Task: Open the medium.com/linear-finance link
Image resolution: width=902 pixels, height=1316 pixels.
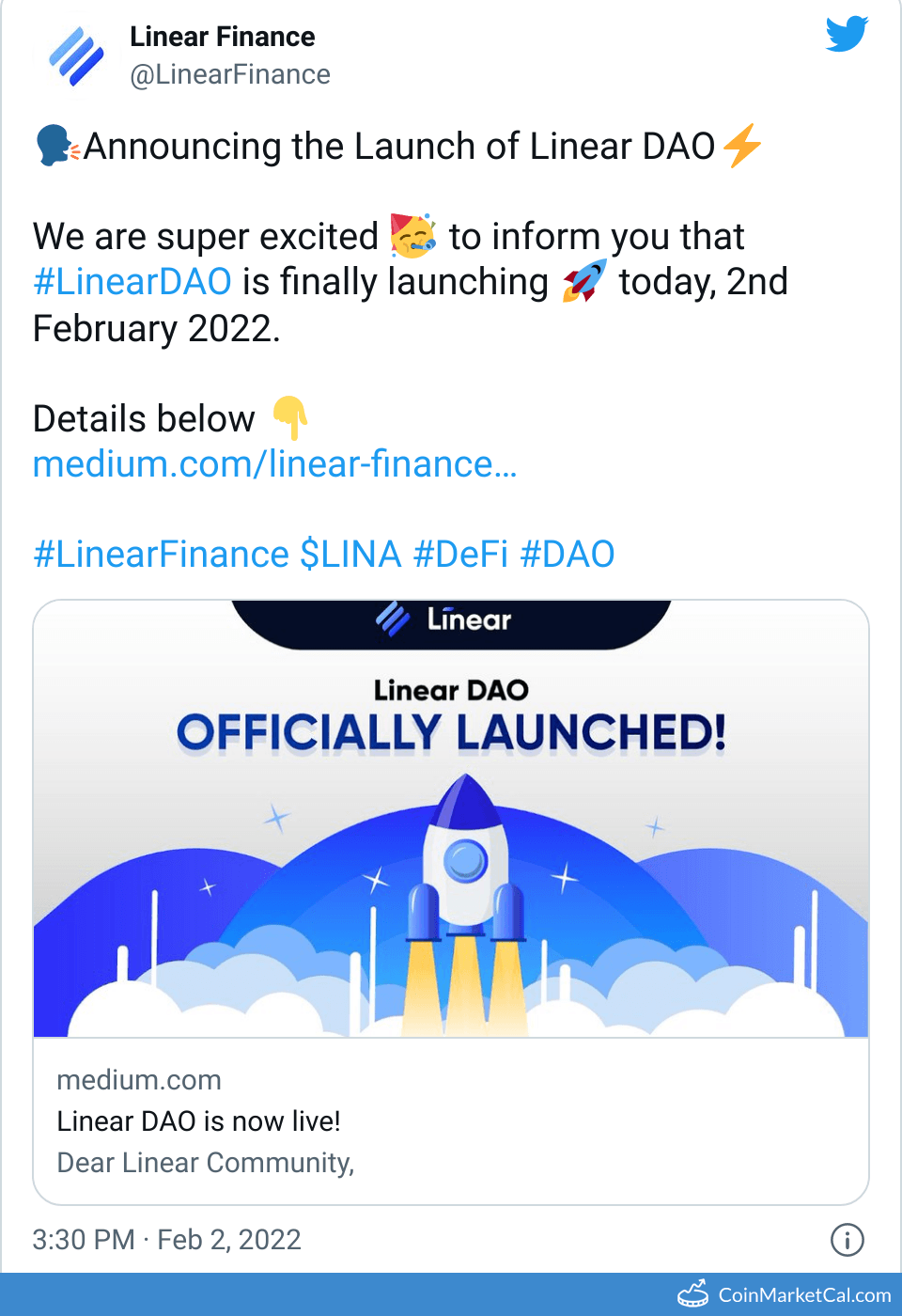Action: tap(274, 464)
